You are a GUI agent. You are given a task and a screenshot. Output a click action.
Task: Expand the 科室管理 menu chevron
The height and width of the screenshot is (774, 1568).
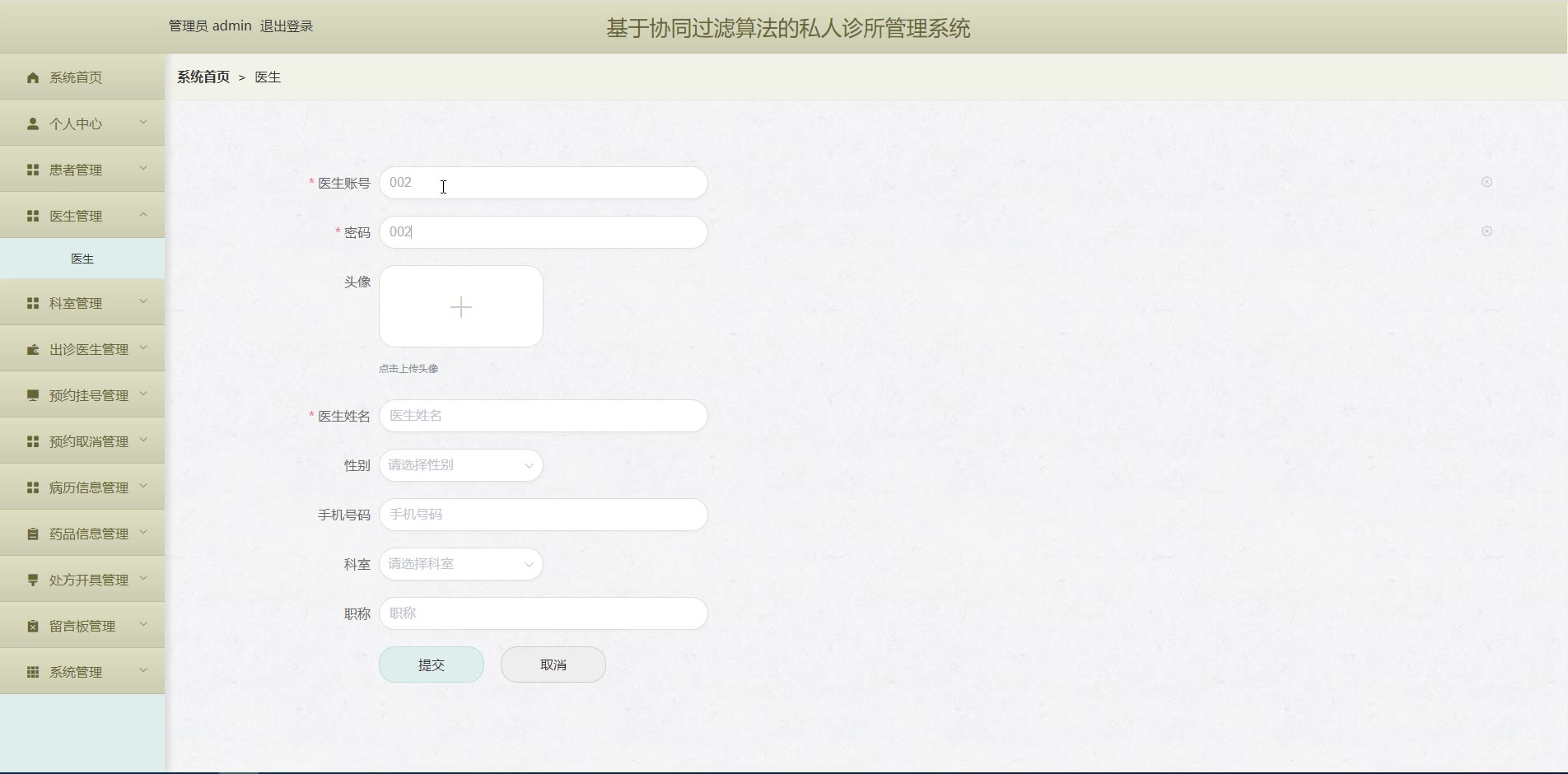[143, 301]
